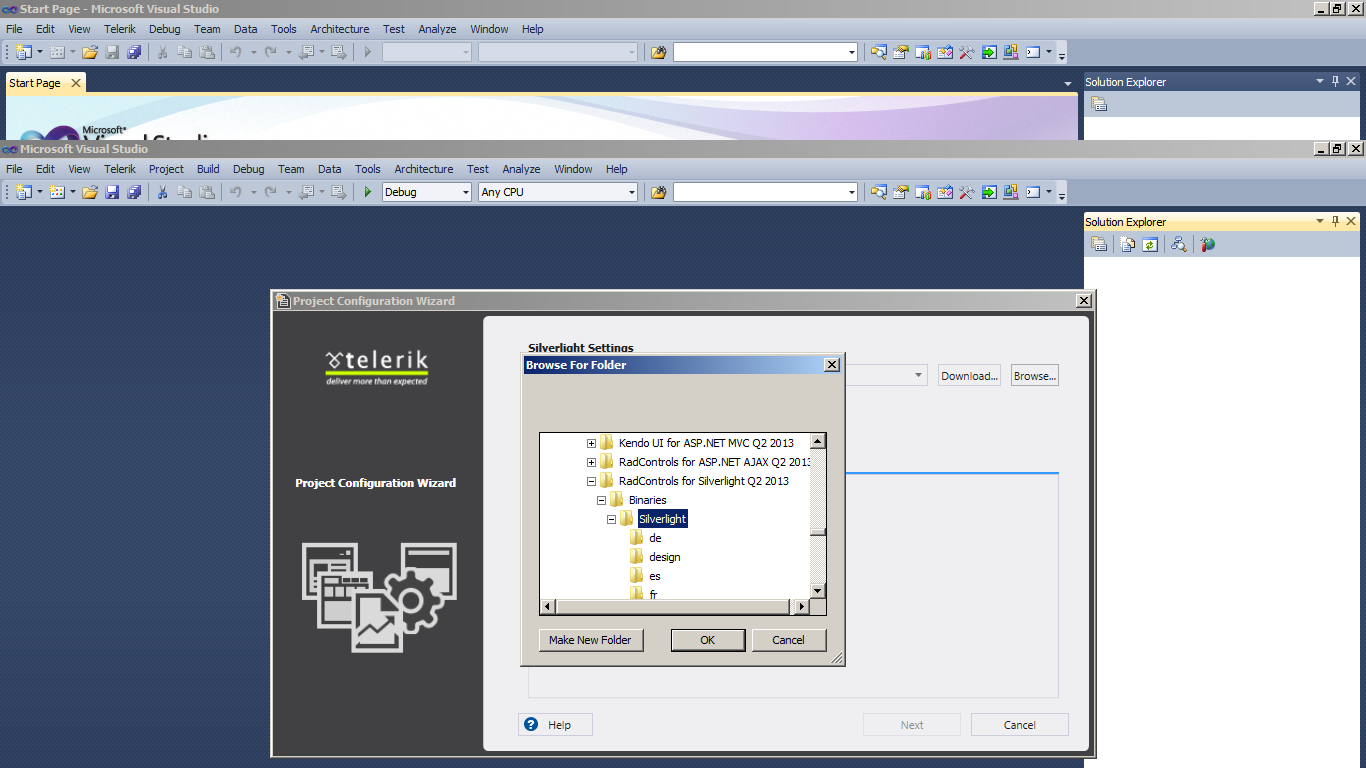
Task: Click folder tree vertical scrollbar up arrow
Action: click(x=818, y=442)
